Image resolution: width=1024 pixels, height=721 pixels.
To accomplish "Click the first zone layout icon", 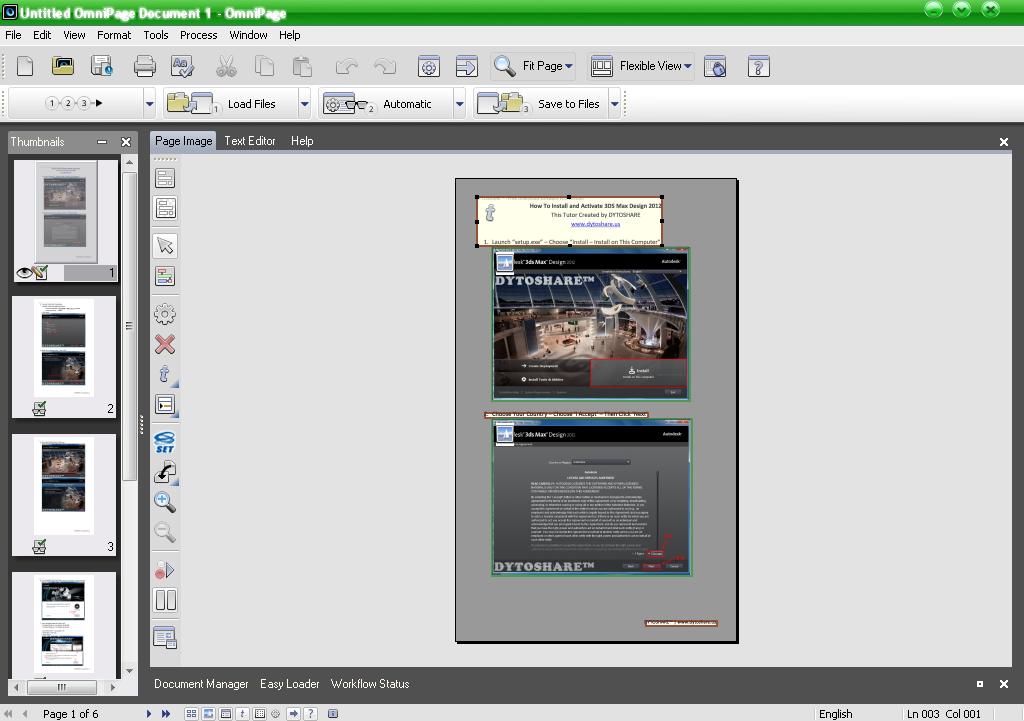I will [x=165, y=178].
